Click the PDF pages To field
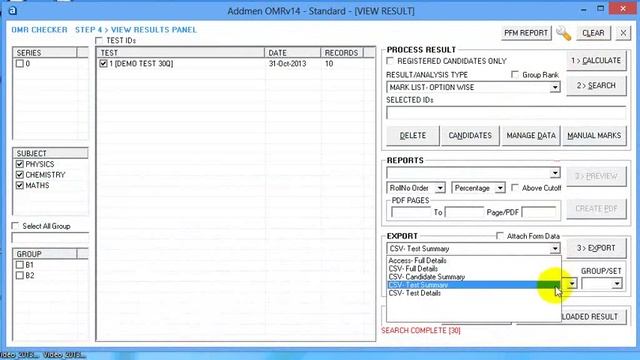 pos(464,212)
